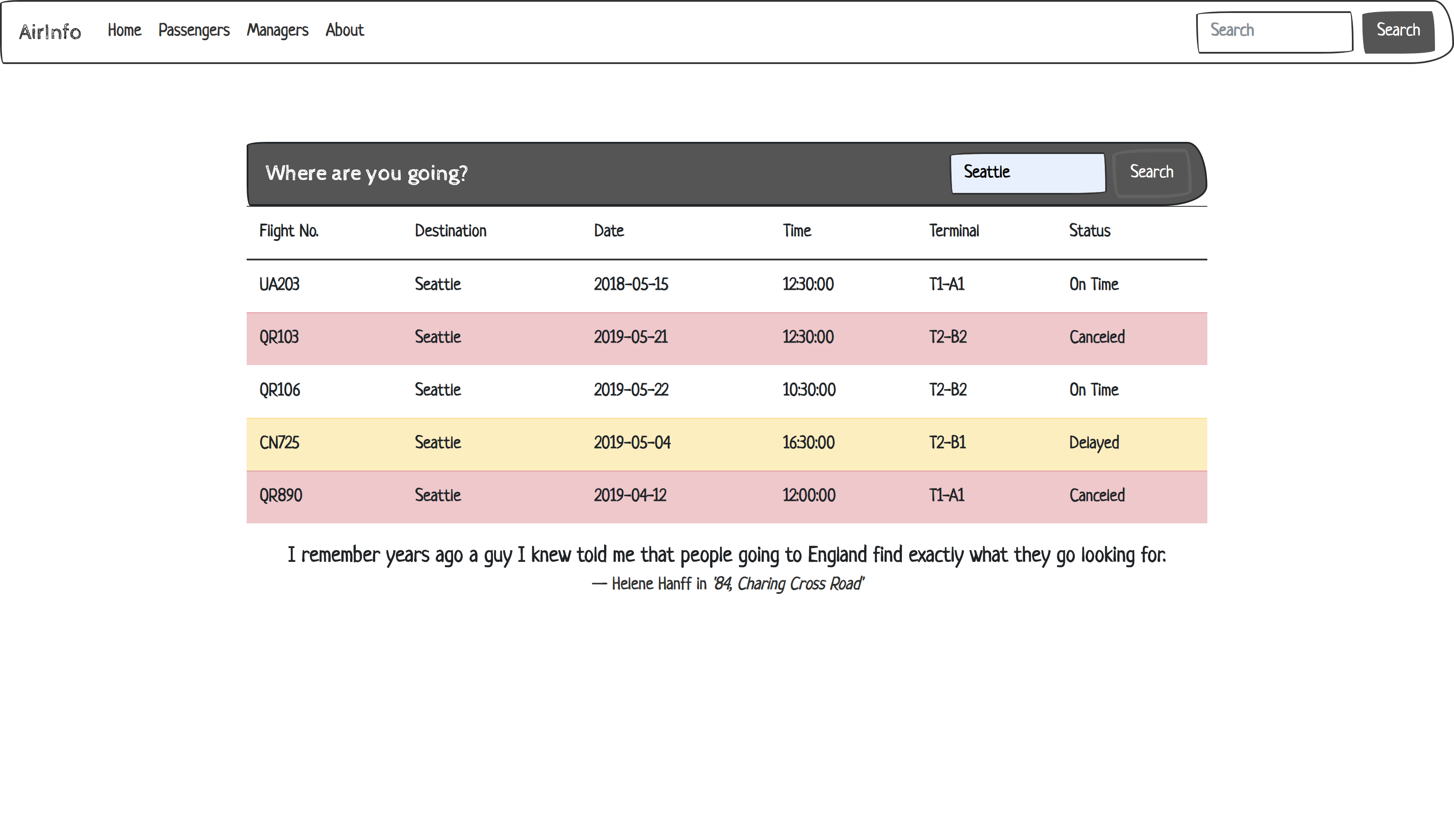The height and width of the screenshot is (840, 1454).
Task: Select the UA203 flight row
Action: click(726, 285)
